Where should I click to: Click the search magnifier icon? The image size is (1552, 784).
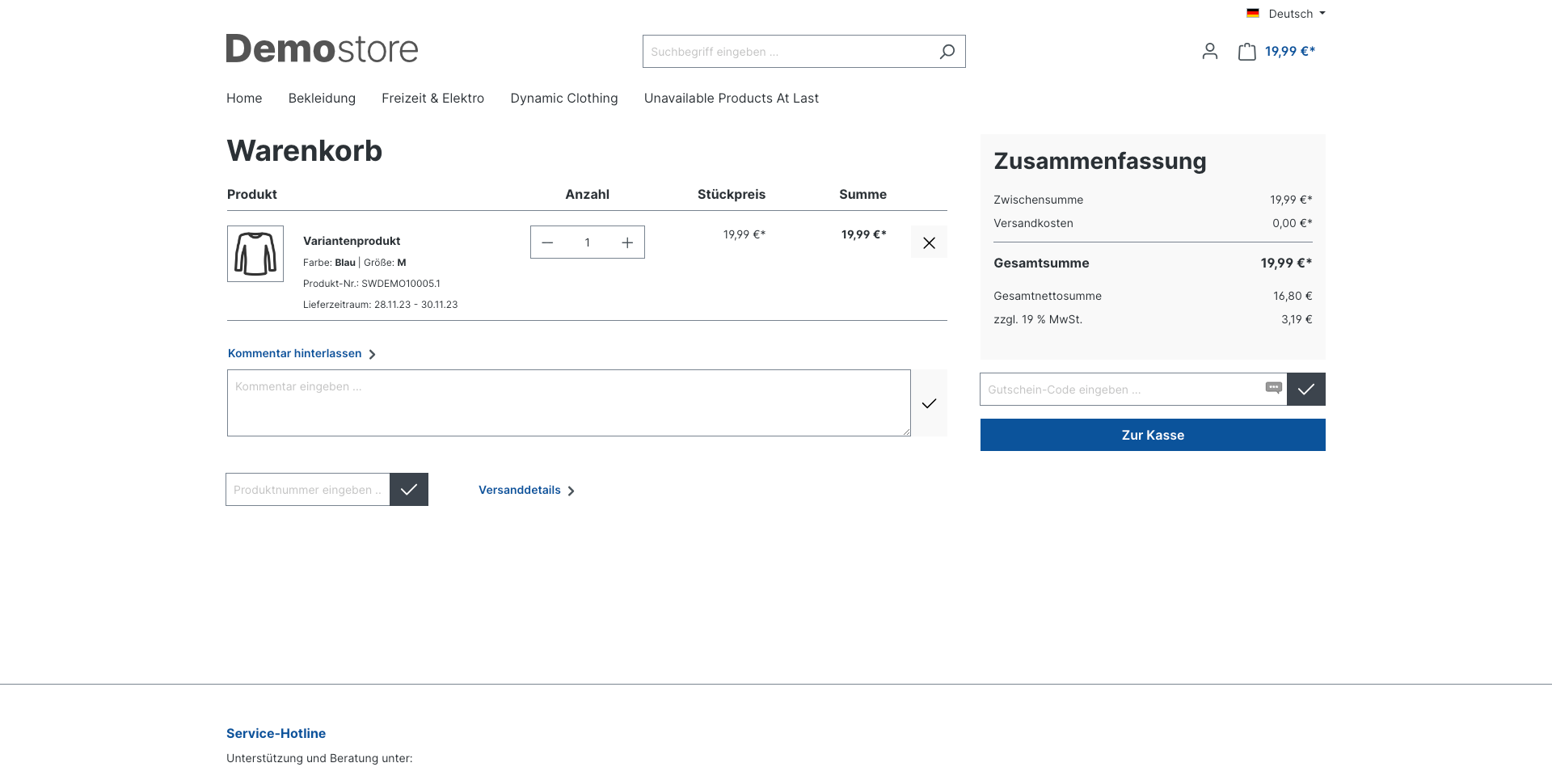click(x=947, y=52)
